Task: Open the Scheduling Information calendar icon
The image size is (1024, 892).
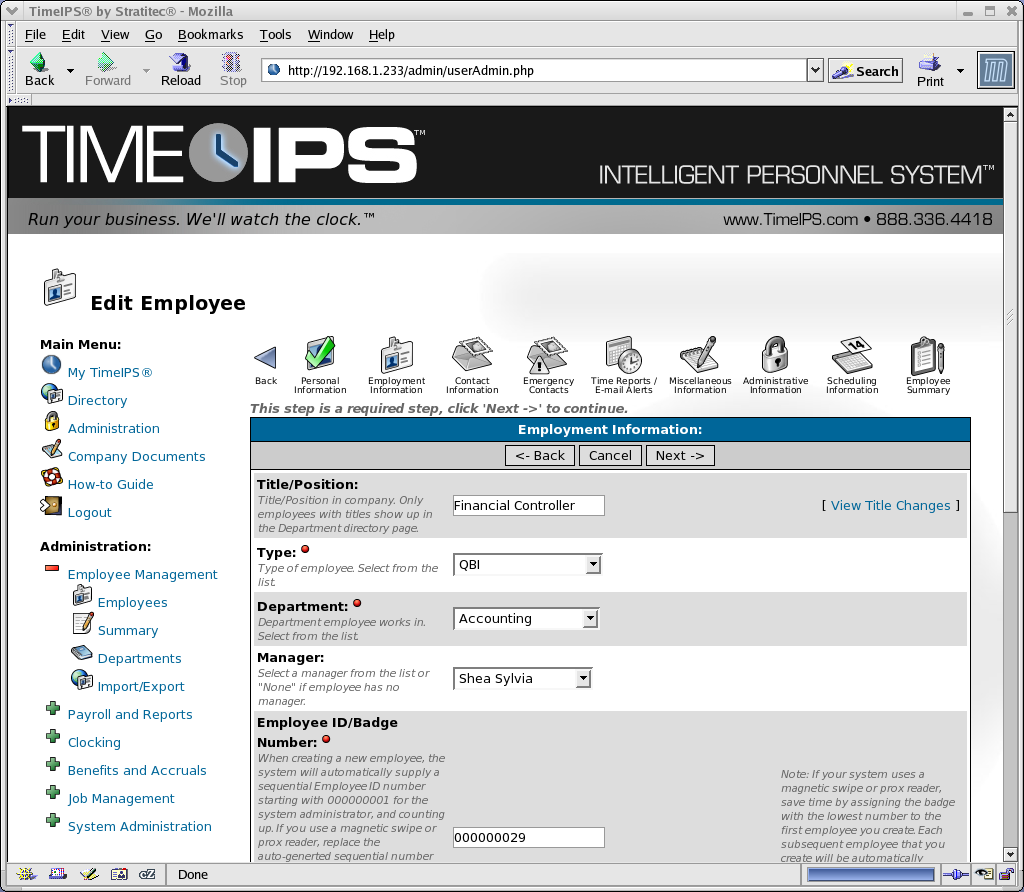Action: [x=852, y=353]
